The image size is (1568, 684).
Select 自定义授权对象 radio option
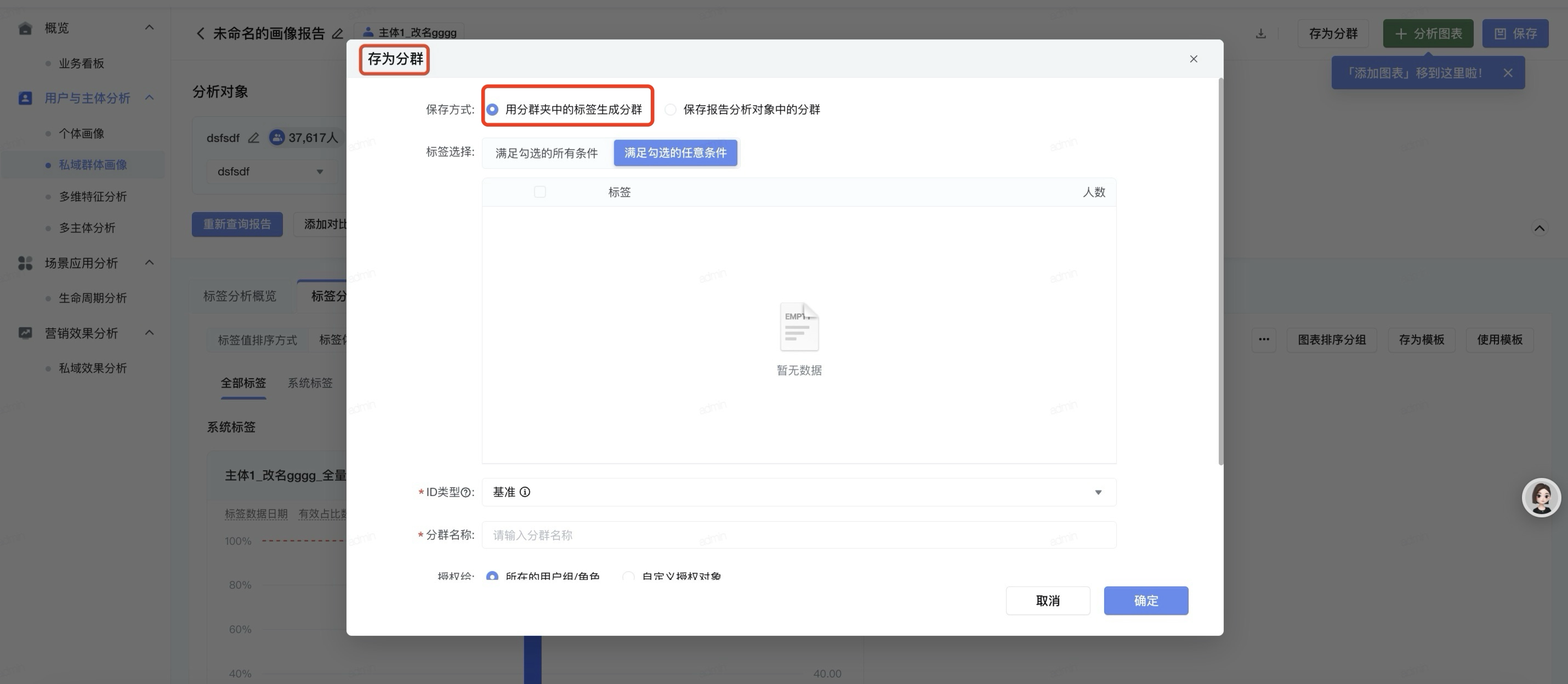(x=628, y=575)
